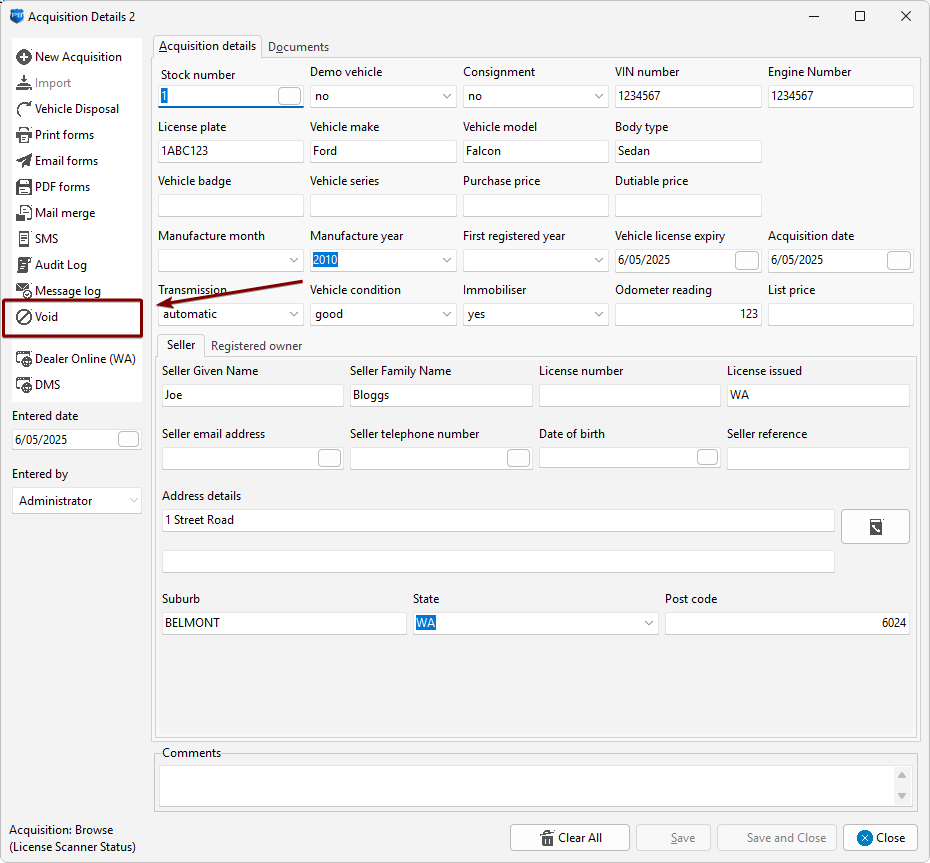Open the Audit Log
The width and height of the screenshot is (930, 863).
[60, 265]
